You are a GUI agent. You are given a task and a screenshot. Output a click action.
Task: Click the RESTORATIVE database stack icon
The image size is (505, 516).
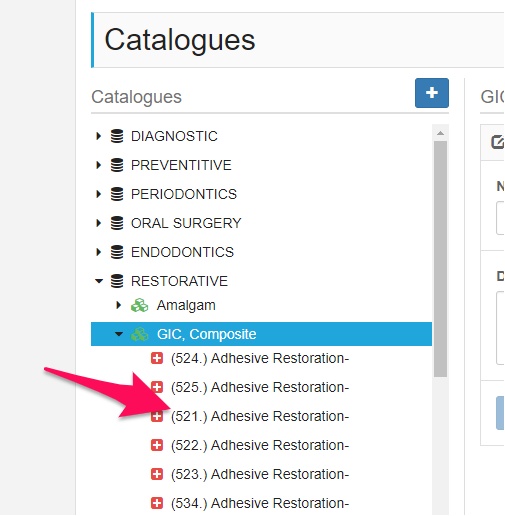click(x=117, y=281)
